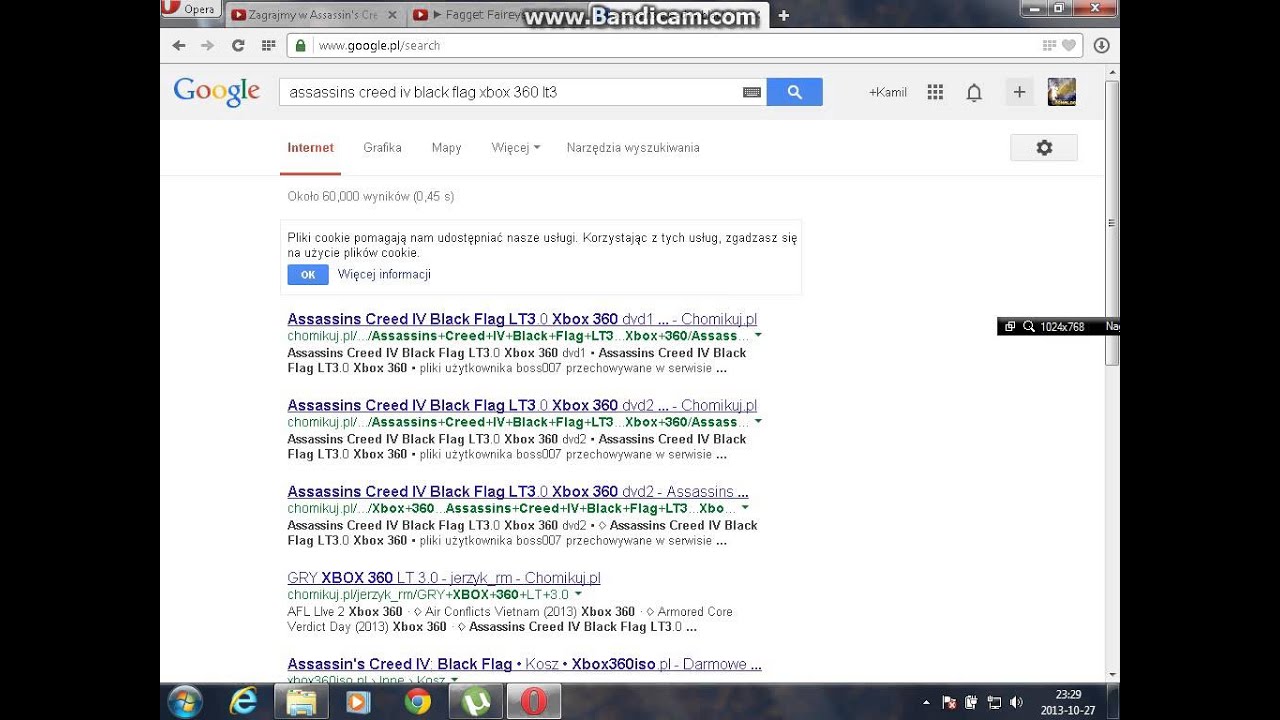Go forward to the next page
Image resolution: width=1280 pixels, height=720 pixels.
click(x=207, y=45)
